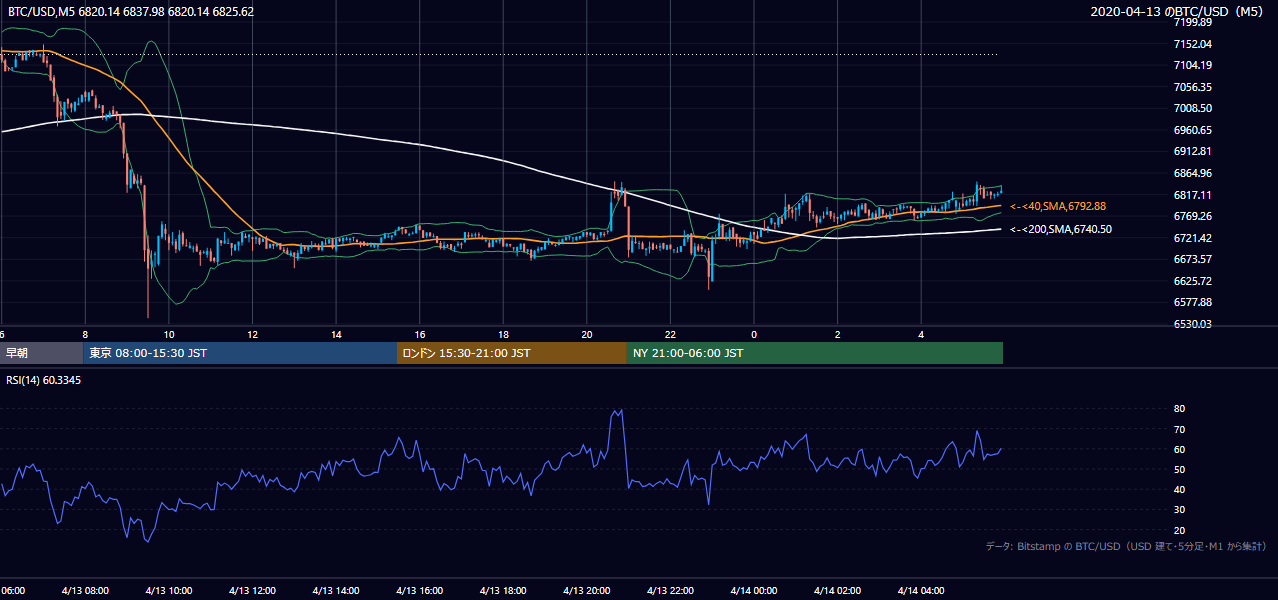1278x600 pixels.
Task: Click the RSI(14) 60.3345 indicator label
Action: click(x=44, y=380)
